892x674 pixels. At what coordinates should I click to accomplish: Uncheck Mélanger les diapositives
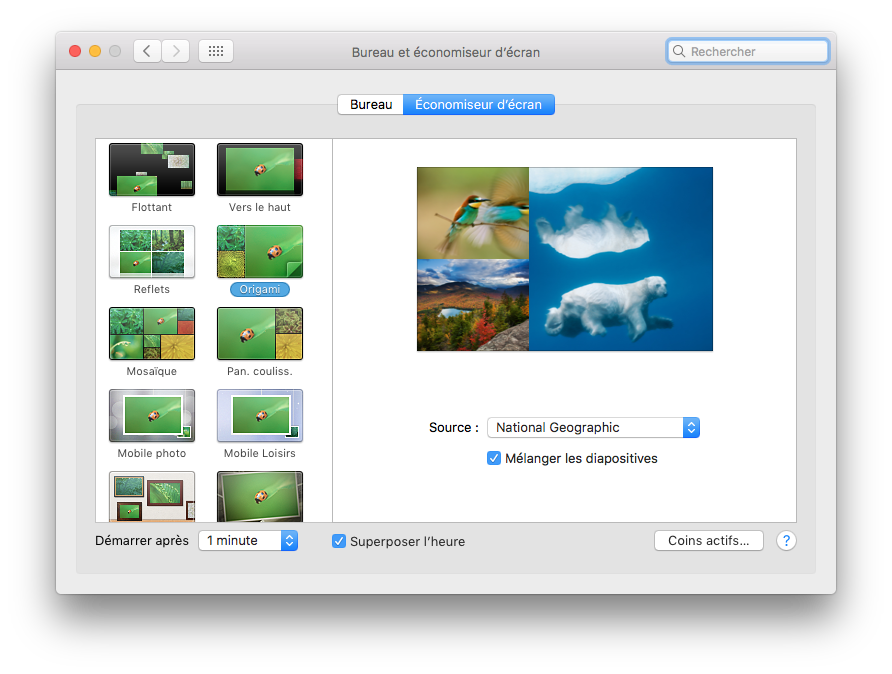494,458
